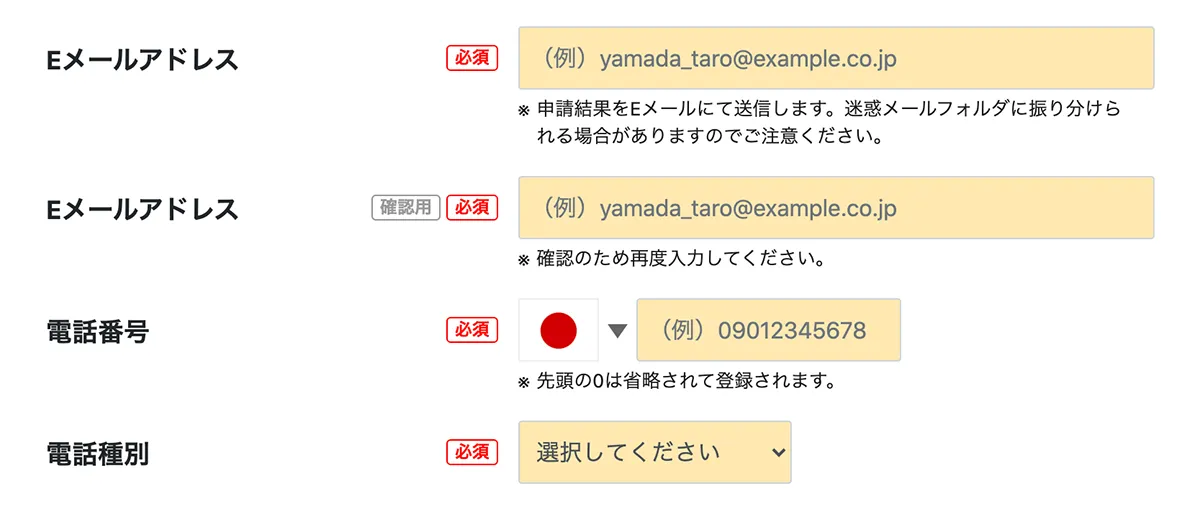Click the chevron in the 電話種別 select
This screenshot has width=1200, height=522.
pyautogui.click(x=778, y=453)
